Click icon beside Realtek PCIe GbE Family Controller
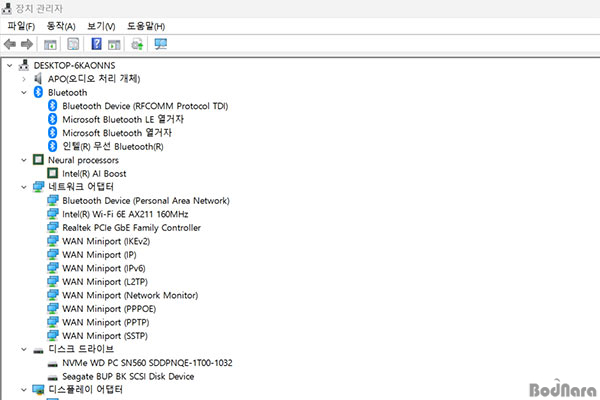The image size is (600, 400). pyautogui.click(x=52, y=227)
